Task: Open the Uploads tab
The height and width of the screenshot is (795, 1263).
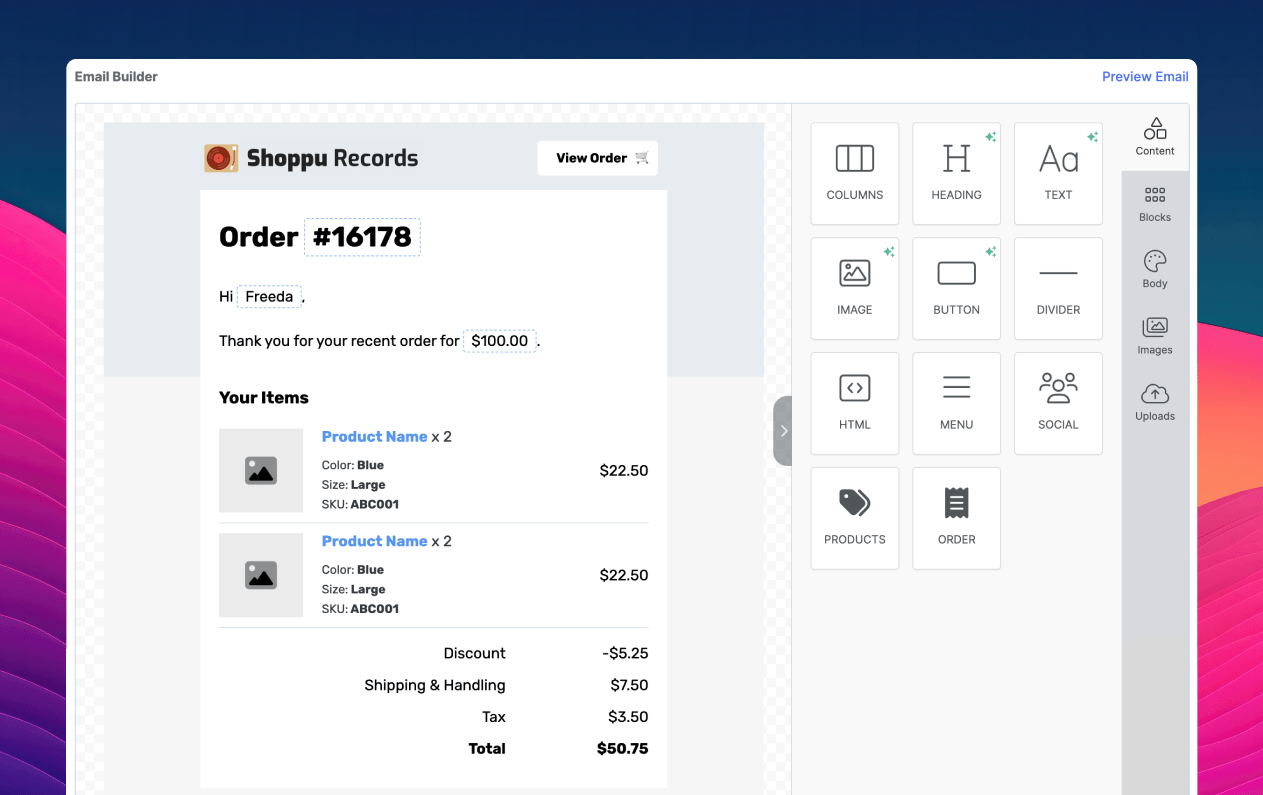Action: tap(1154, 402)
